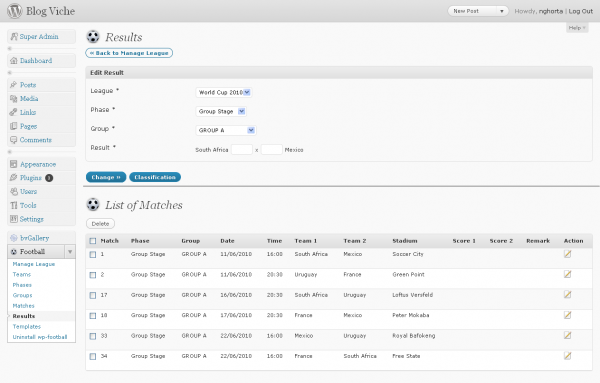Click the Football soccer ball menu icon
The width and height of the screenshot is (600, 383).
pyautogui.click(x=14, y=251)
